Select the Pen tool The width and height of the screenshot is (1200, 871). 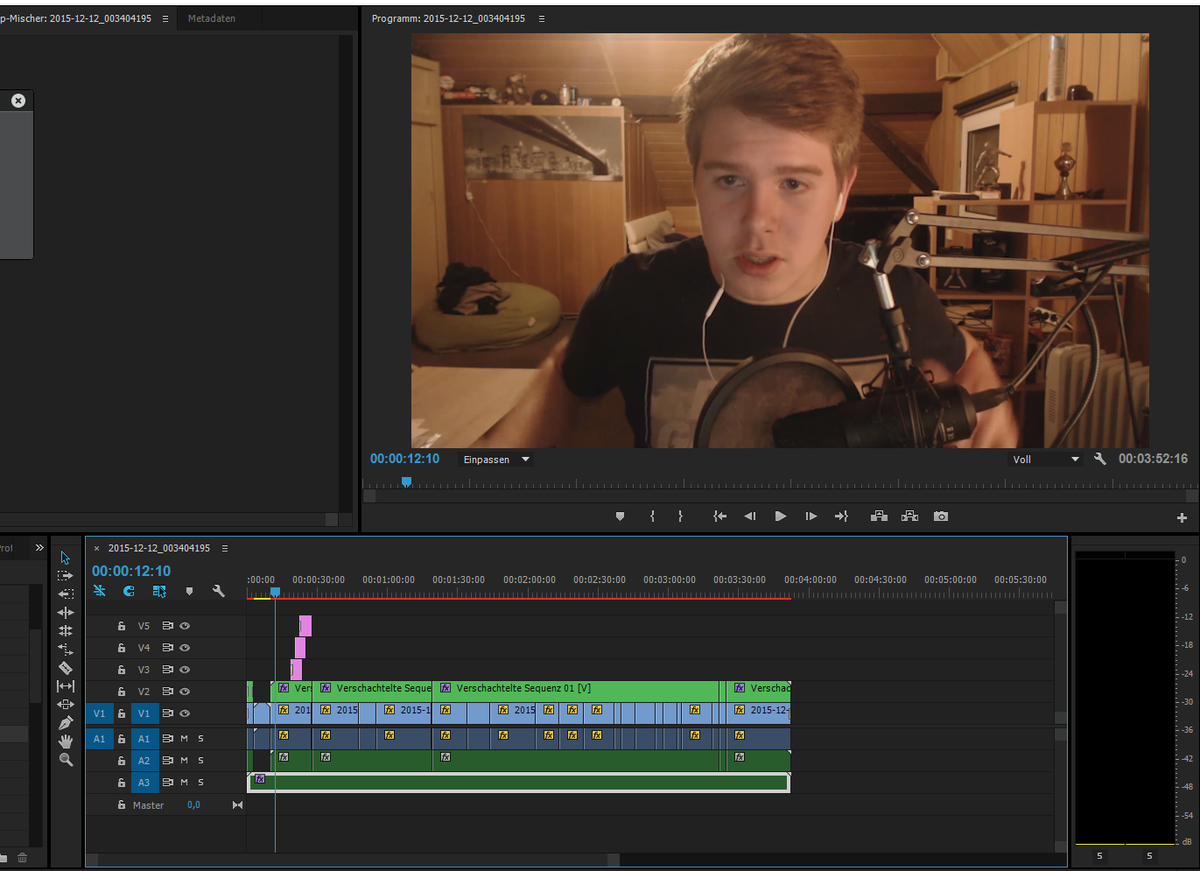(x=66, y=722)
